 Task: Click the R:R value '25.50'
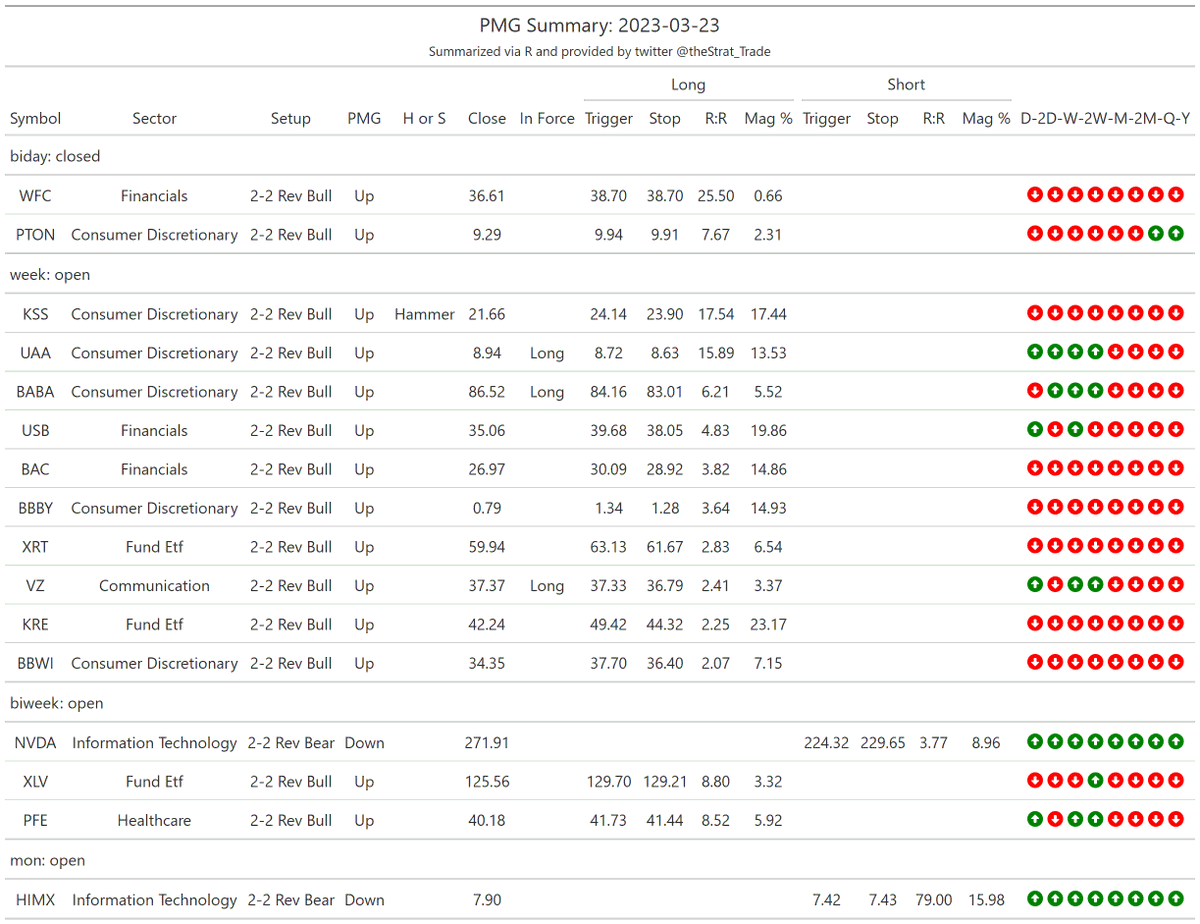716,195
